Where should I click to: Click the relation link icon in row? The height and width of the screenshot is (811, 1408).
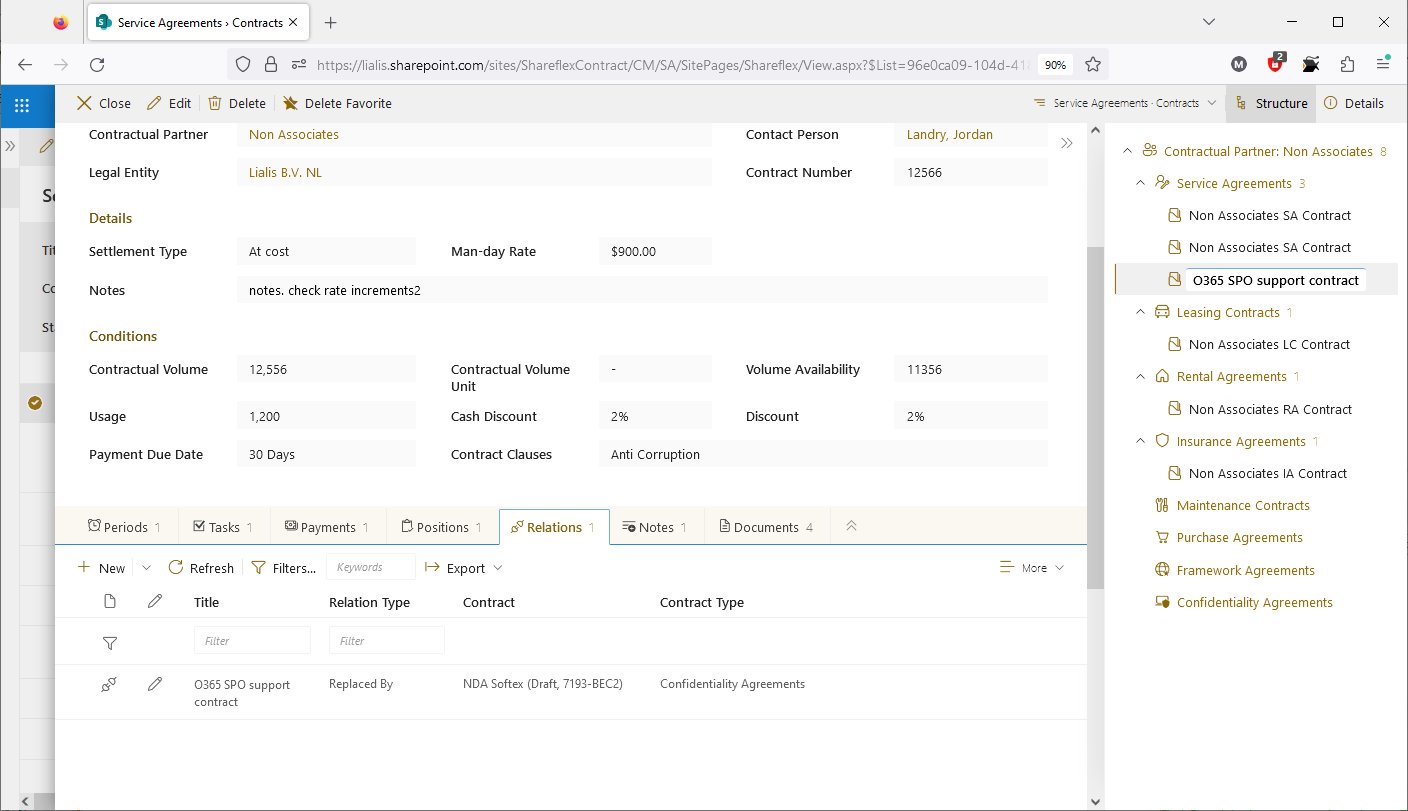click(x=110, y=685)
